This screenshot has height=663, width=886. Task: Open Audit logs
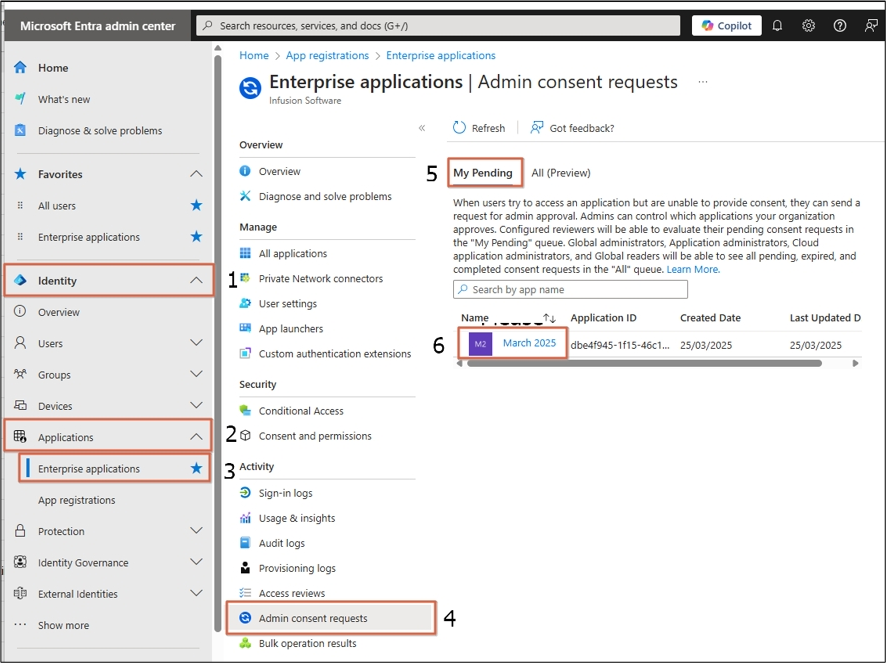tap(281, 543)
